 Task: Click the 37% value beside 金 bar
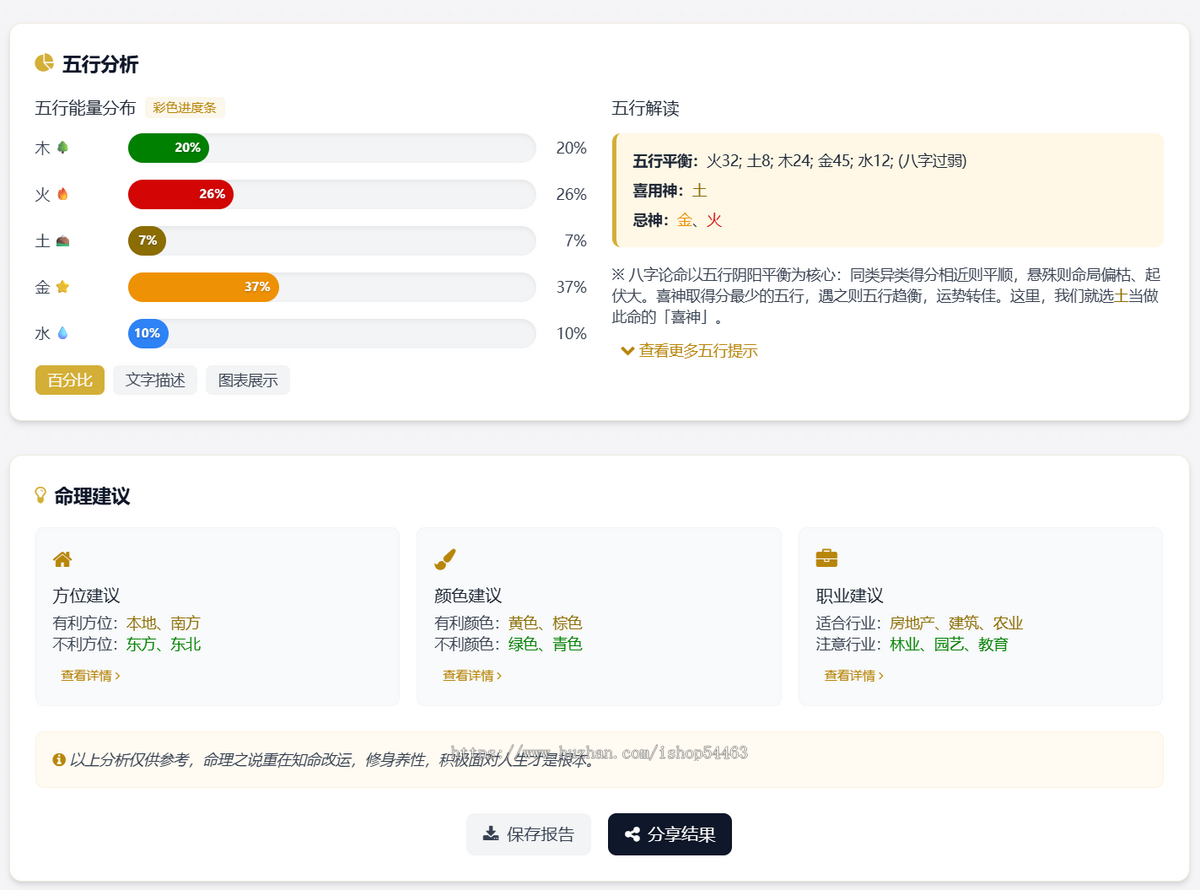click(572, 287)
